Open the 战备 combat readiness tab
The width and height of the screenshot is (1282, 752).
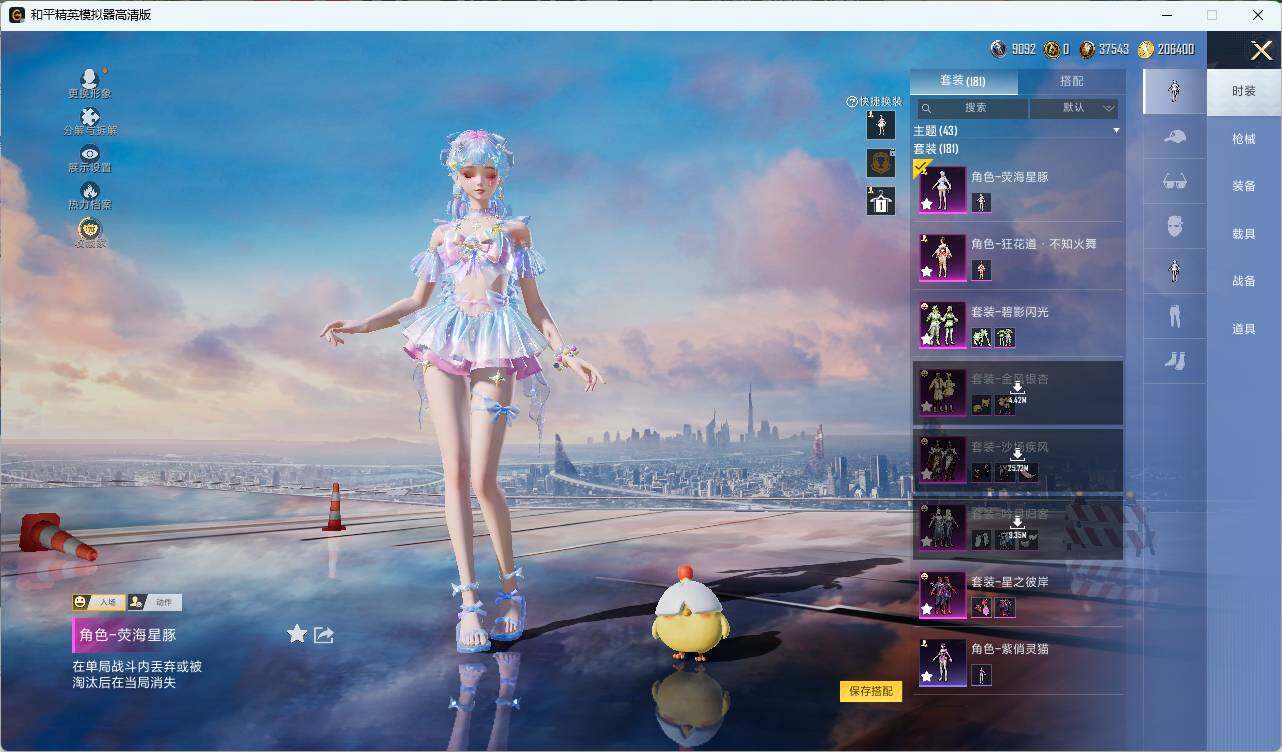tap(1244, 281)
